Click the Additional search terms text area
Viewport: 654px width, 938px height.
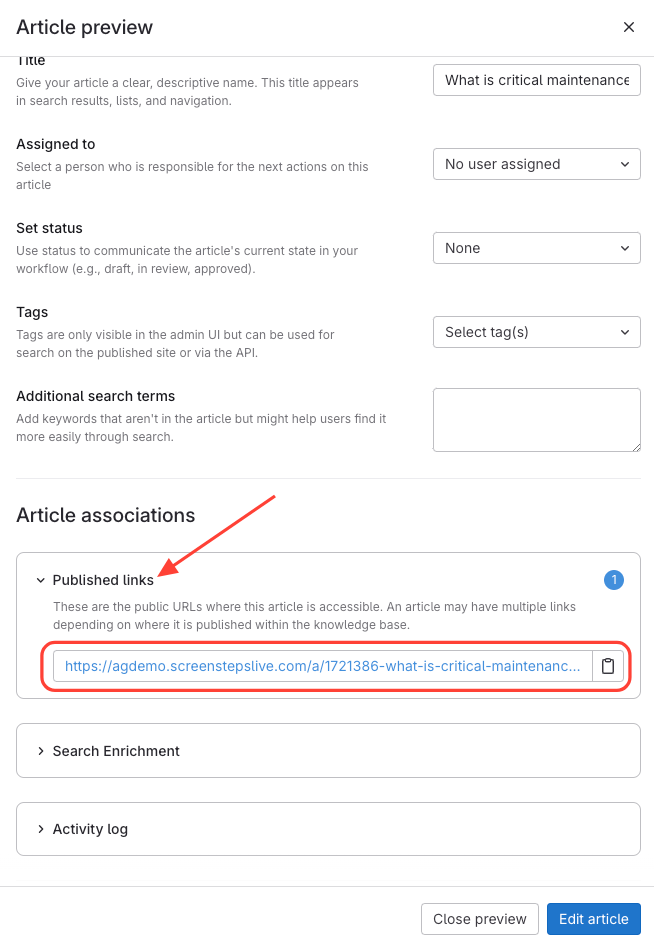pyautogui.click(x=536, y=420)
